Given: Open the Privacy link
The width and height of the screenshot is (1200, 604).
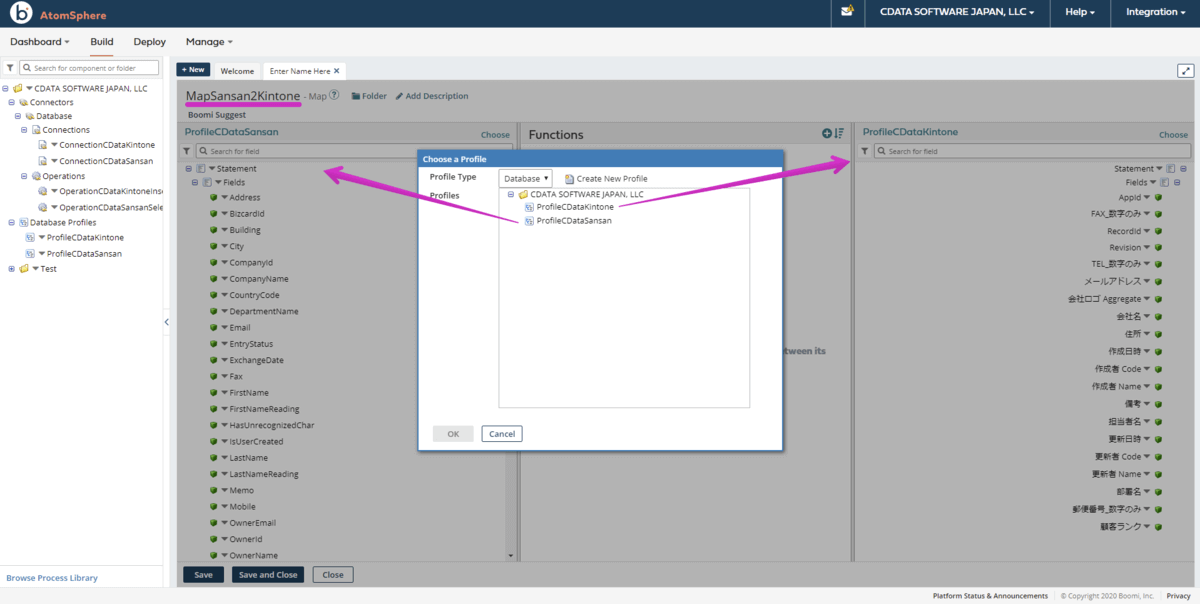Looking at the screenshot, I should point(1178,596).
